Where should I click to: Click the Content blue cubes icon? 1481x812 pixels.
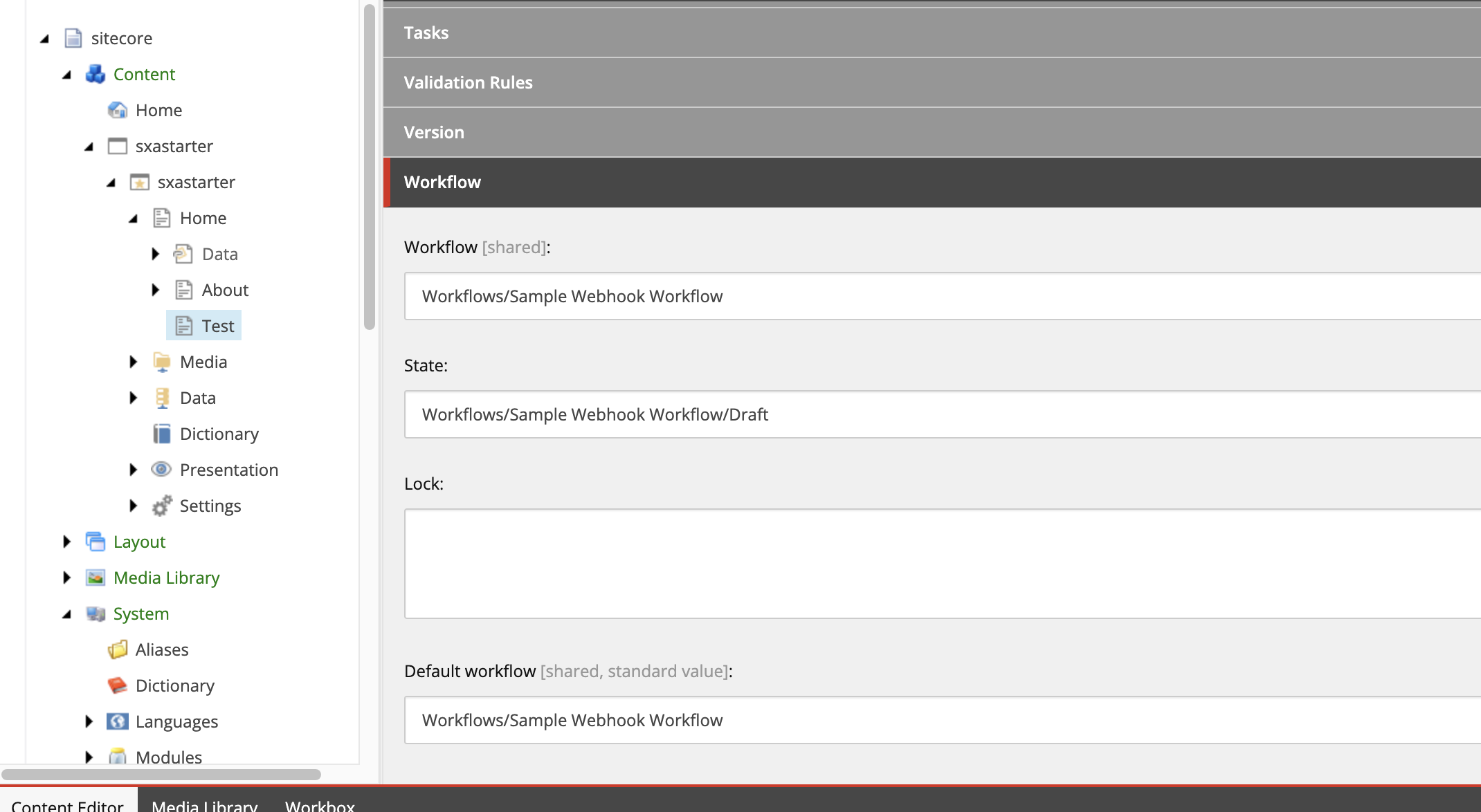(x=96, y=74)
